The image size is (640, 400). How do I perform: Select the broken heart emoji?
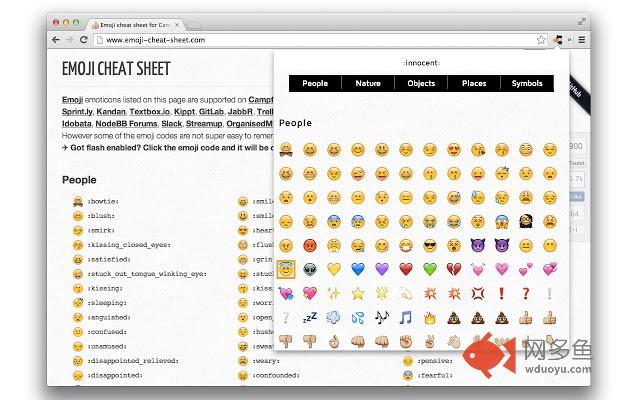point(454,269)
